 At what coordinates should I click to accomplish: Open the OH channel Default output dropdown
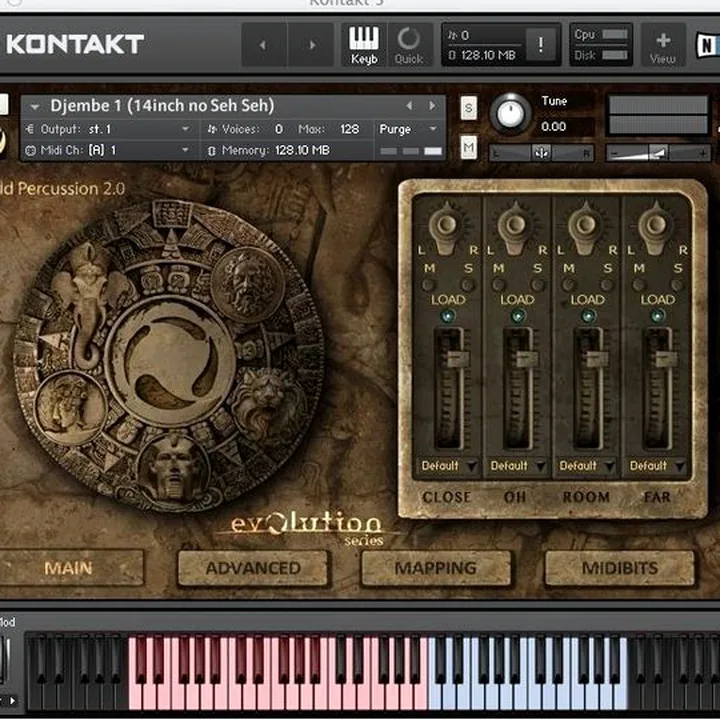click(517, 466)
